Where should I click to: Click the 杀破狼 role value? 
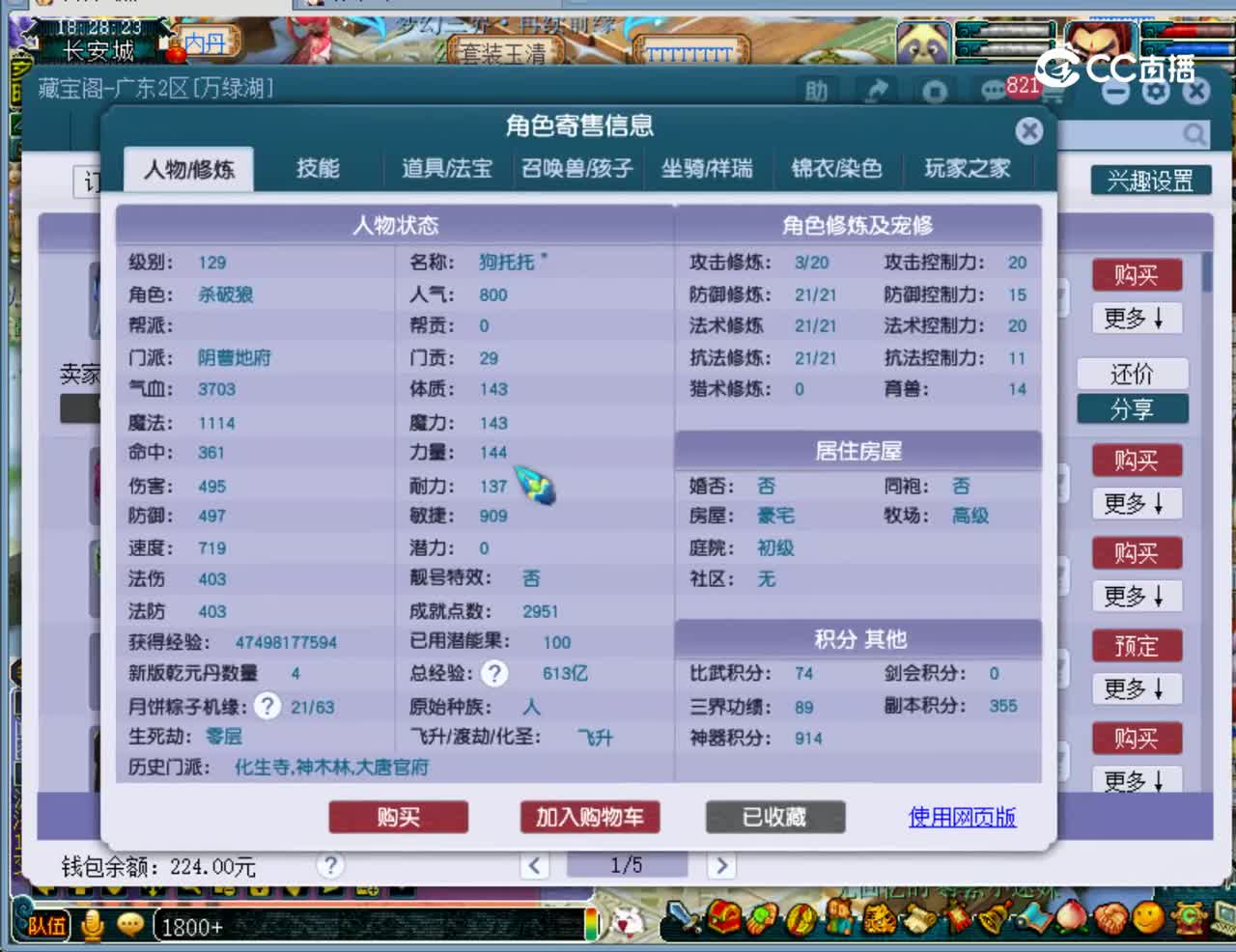click(226, 294)
